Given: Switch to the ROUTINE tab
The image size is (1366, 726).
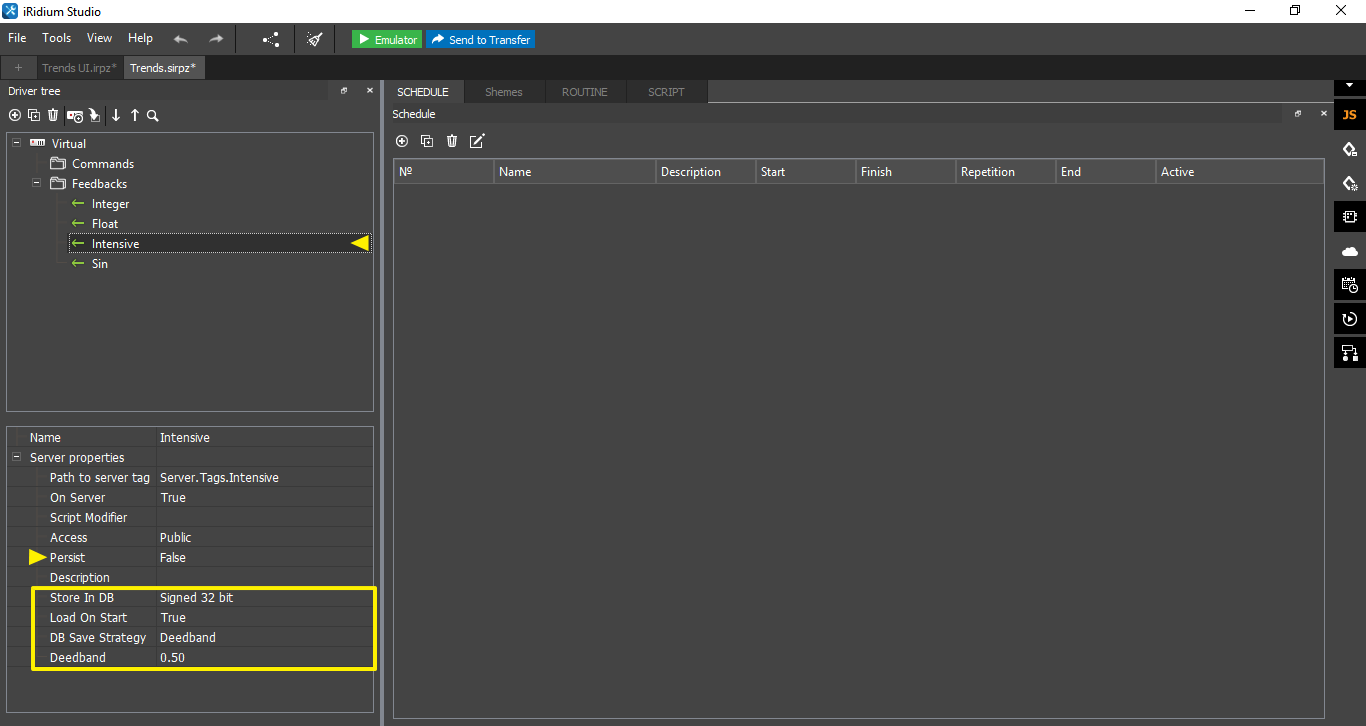Looking at the screenshot, I should click(584, 92).
